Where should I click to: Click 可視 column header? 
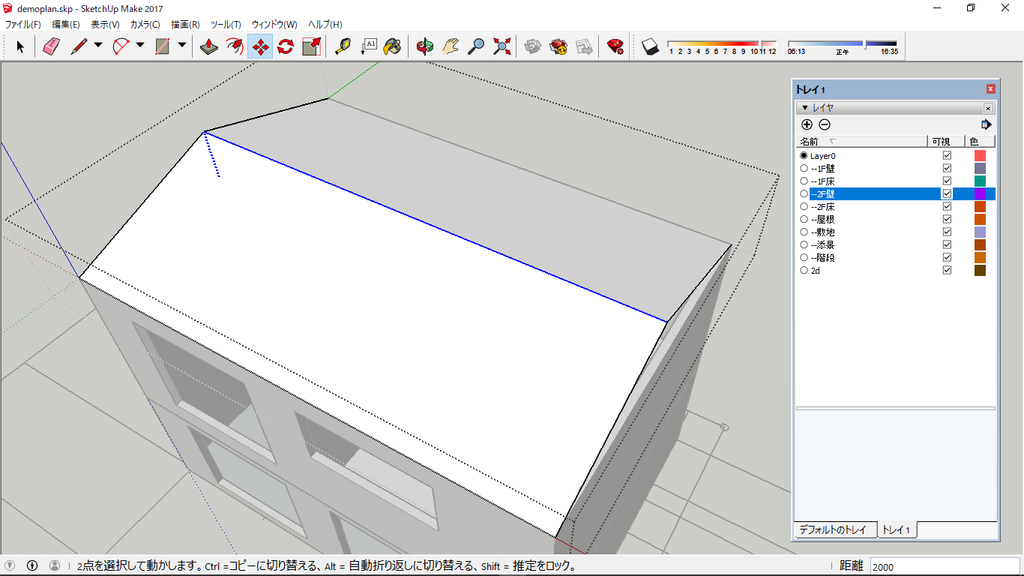tap(945, 142)
